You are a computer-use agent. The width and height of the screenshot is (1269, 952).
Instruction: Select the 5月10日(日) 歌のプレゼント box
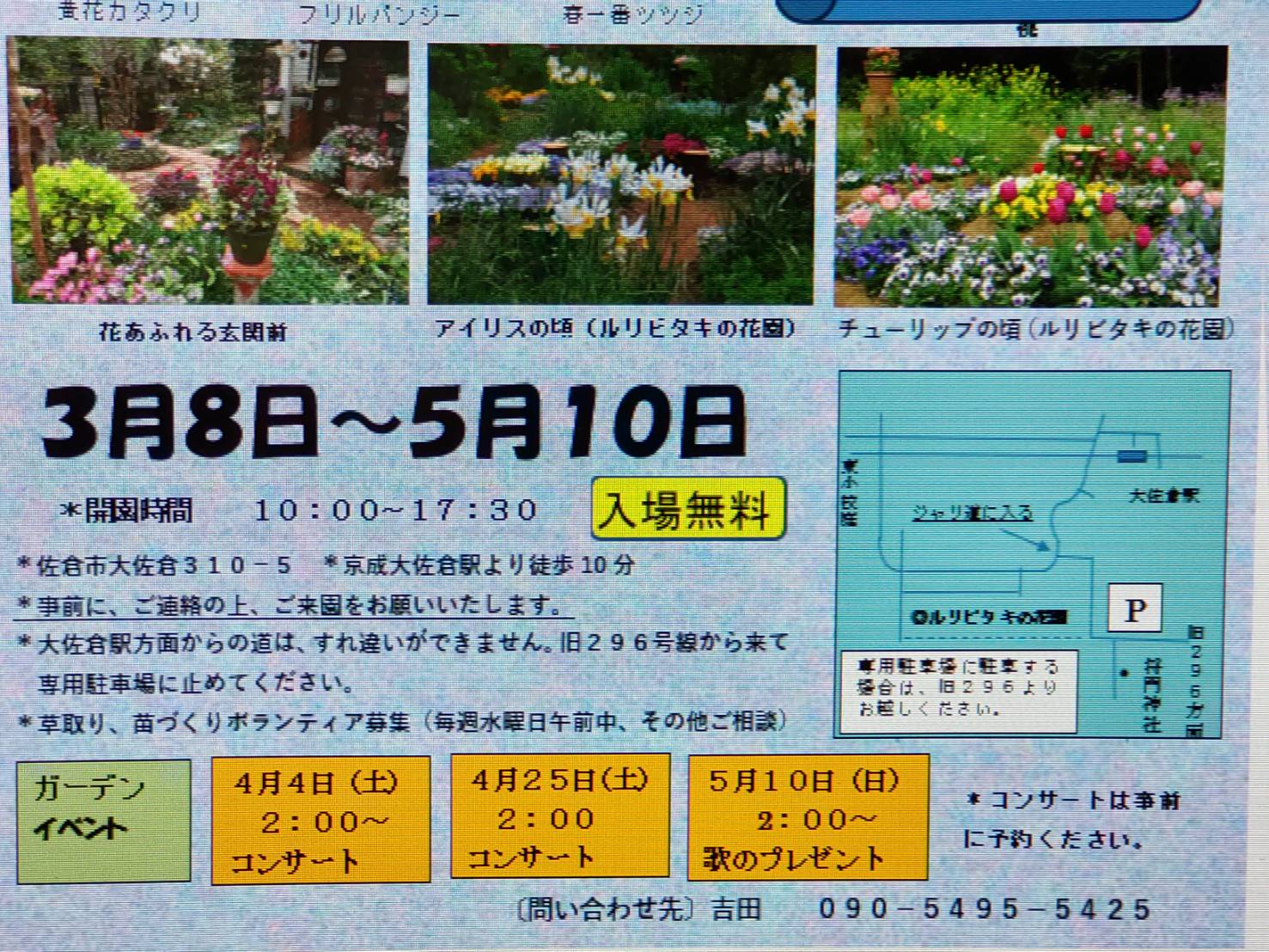(x=808, y=818)
